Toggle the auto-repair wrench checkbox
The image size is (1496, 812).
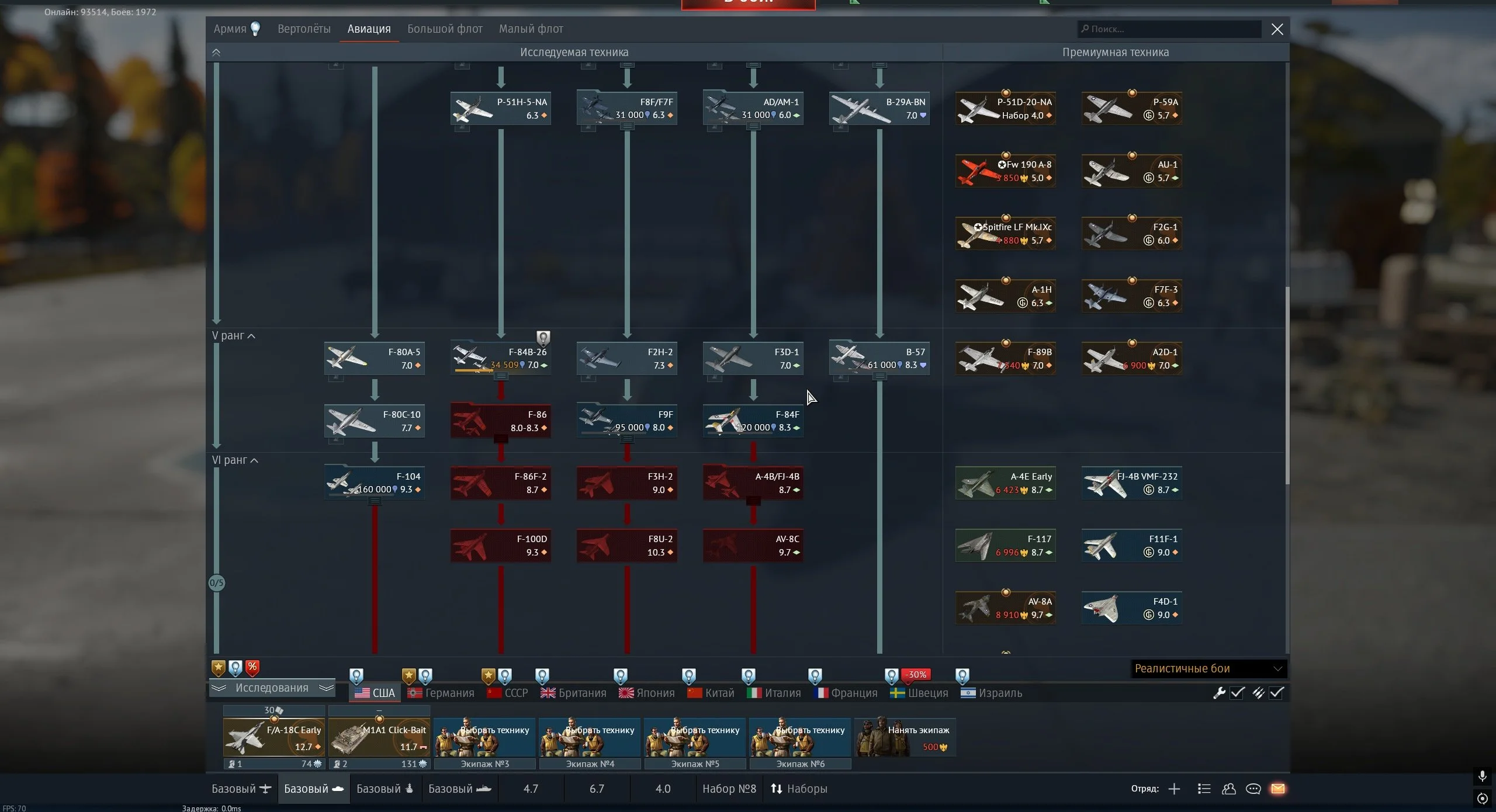click(1237, 693)
